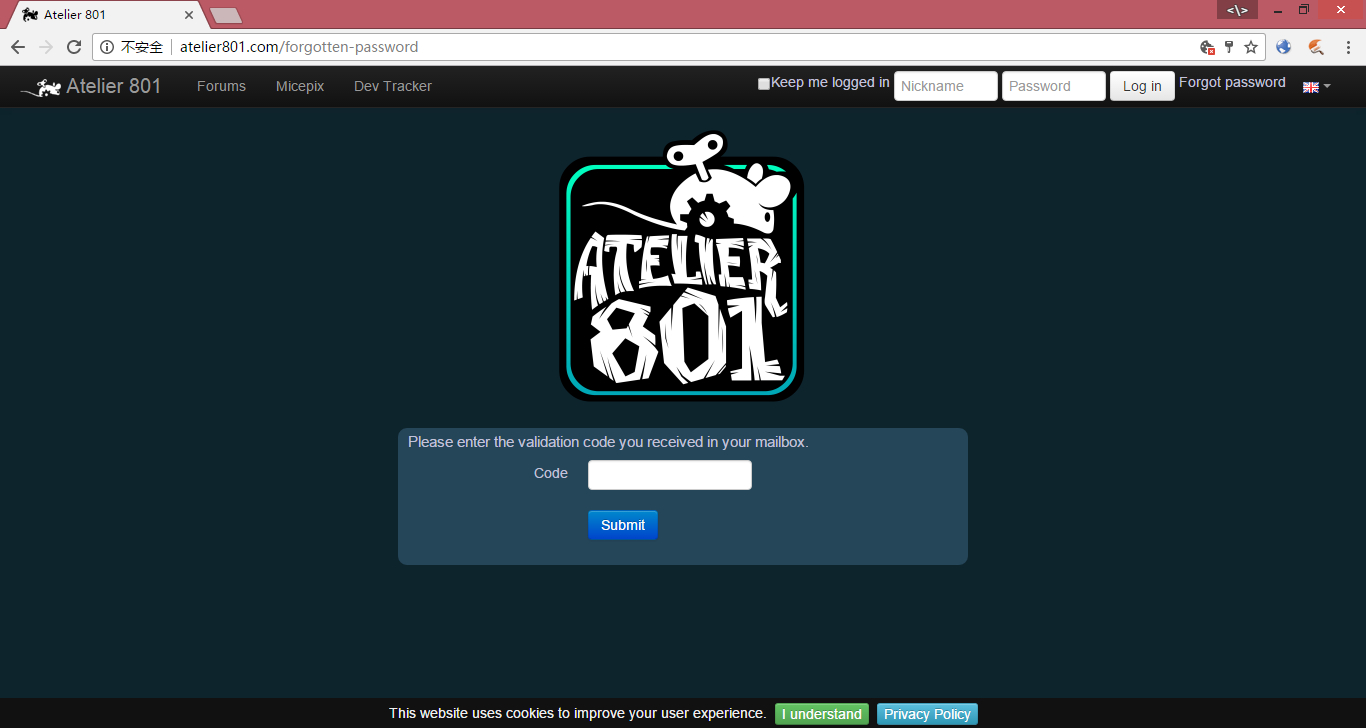This screenshot has height=728, width=1366.
Task: Click the code brackets icon in title bar
Action: [1237, 10]
